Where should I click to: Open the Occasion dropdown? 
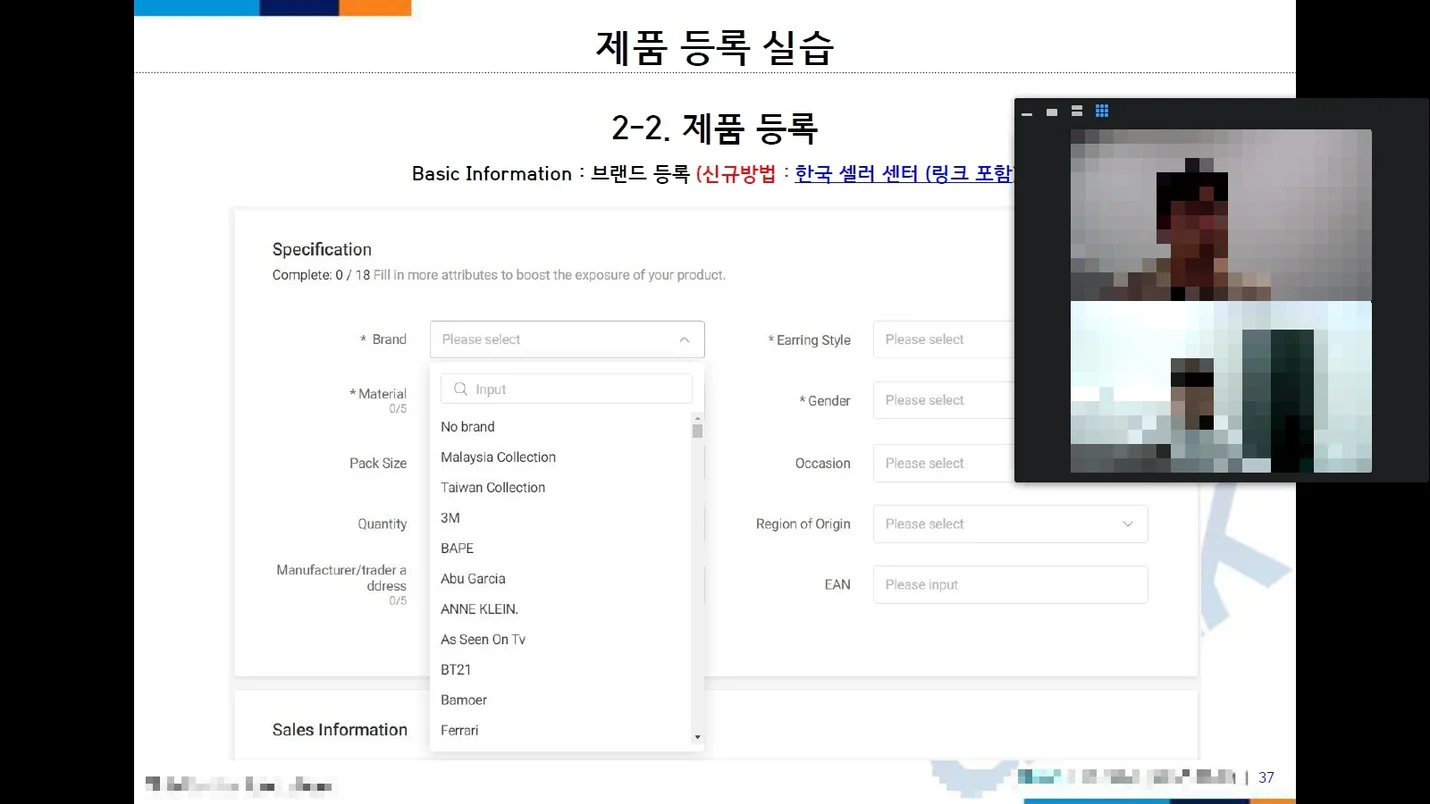tap(943, 464)
